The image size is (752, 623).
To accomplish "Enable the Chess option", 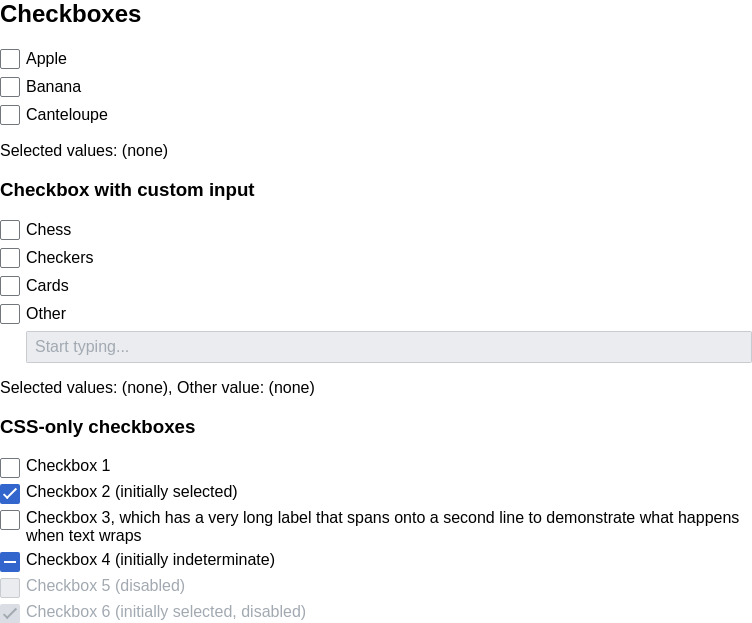I will (10, 230).
